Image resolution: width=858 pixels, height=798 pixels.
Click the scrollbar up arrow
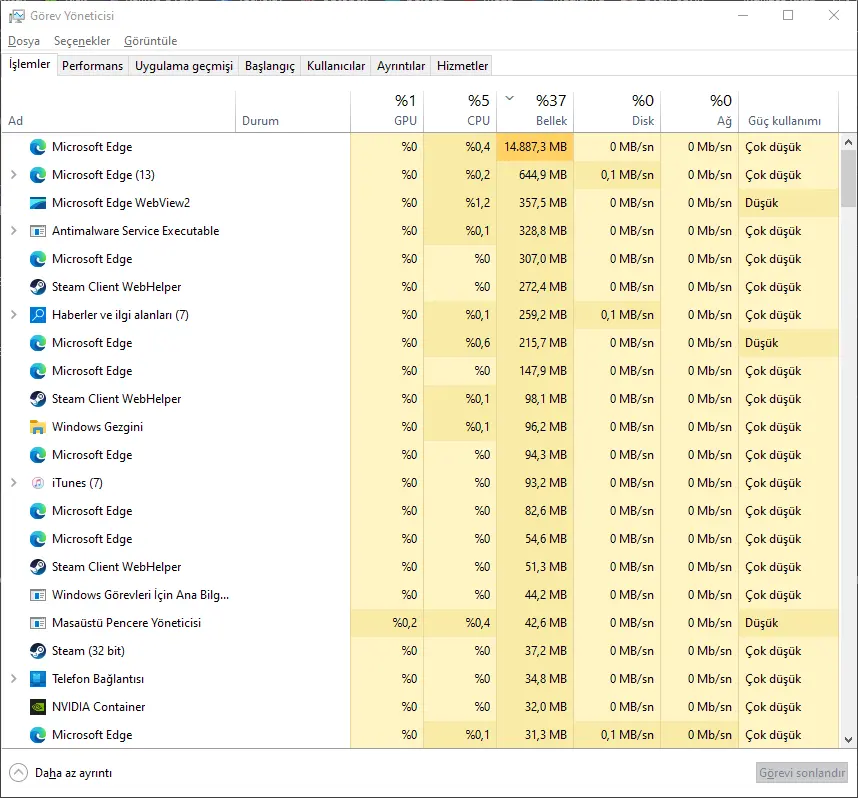coord(848,142)
